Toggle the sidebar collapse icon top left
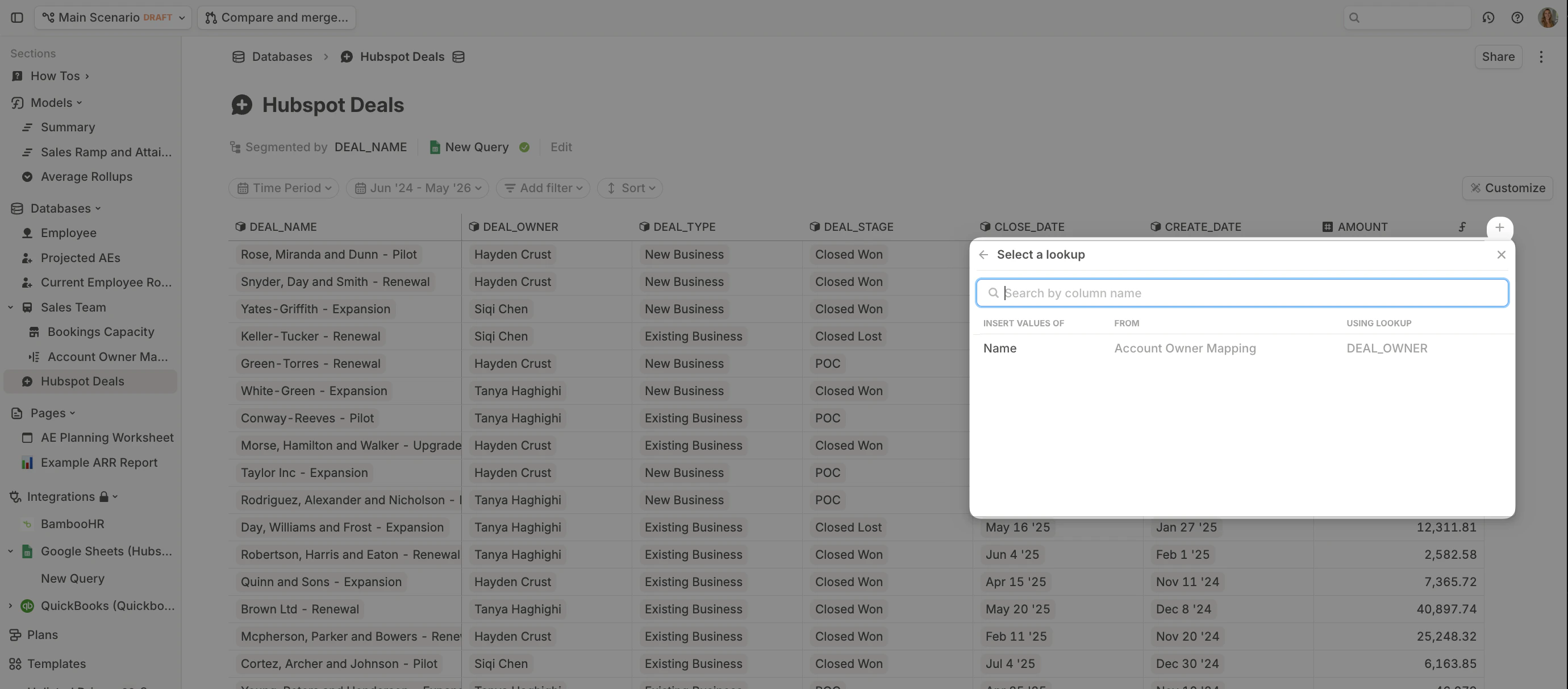Image resolution: width=1568 pixels, height=689 pixels. click(x=16, y=17)
